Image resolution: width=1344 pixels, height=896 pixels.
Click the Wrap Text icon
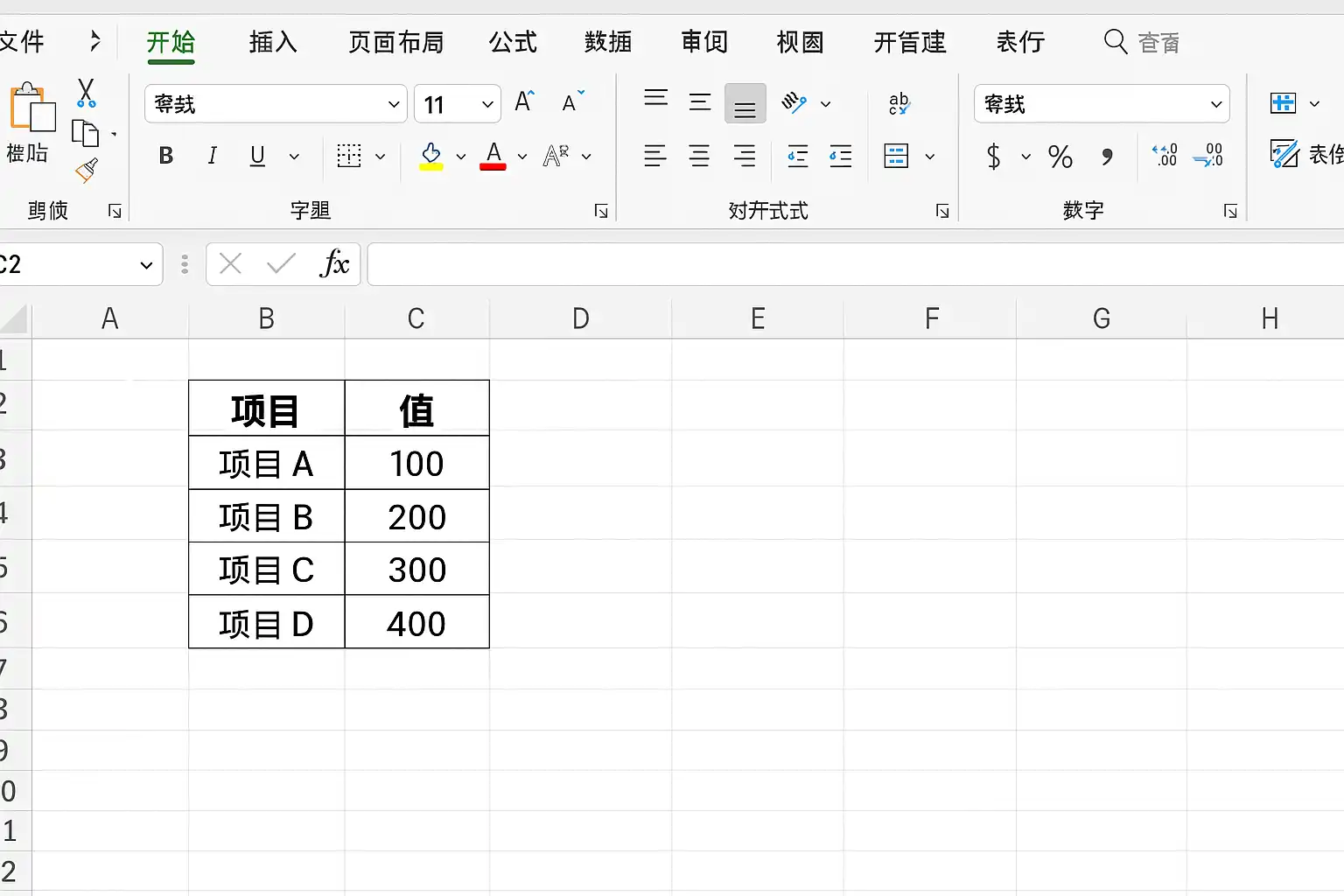899,103
